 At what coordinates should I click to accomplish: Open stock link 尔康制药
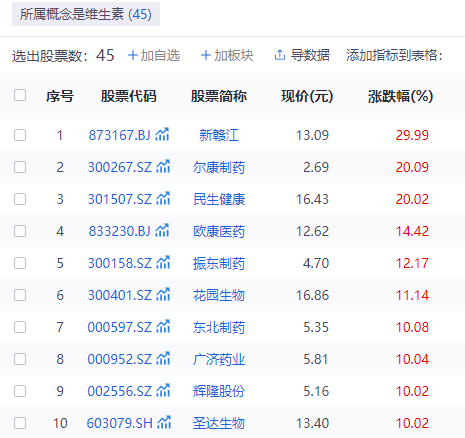pos(219,167)
